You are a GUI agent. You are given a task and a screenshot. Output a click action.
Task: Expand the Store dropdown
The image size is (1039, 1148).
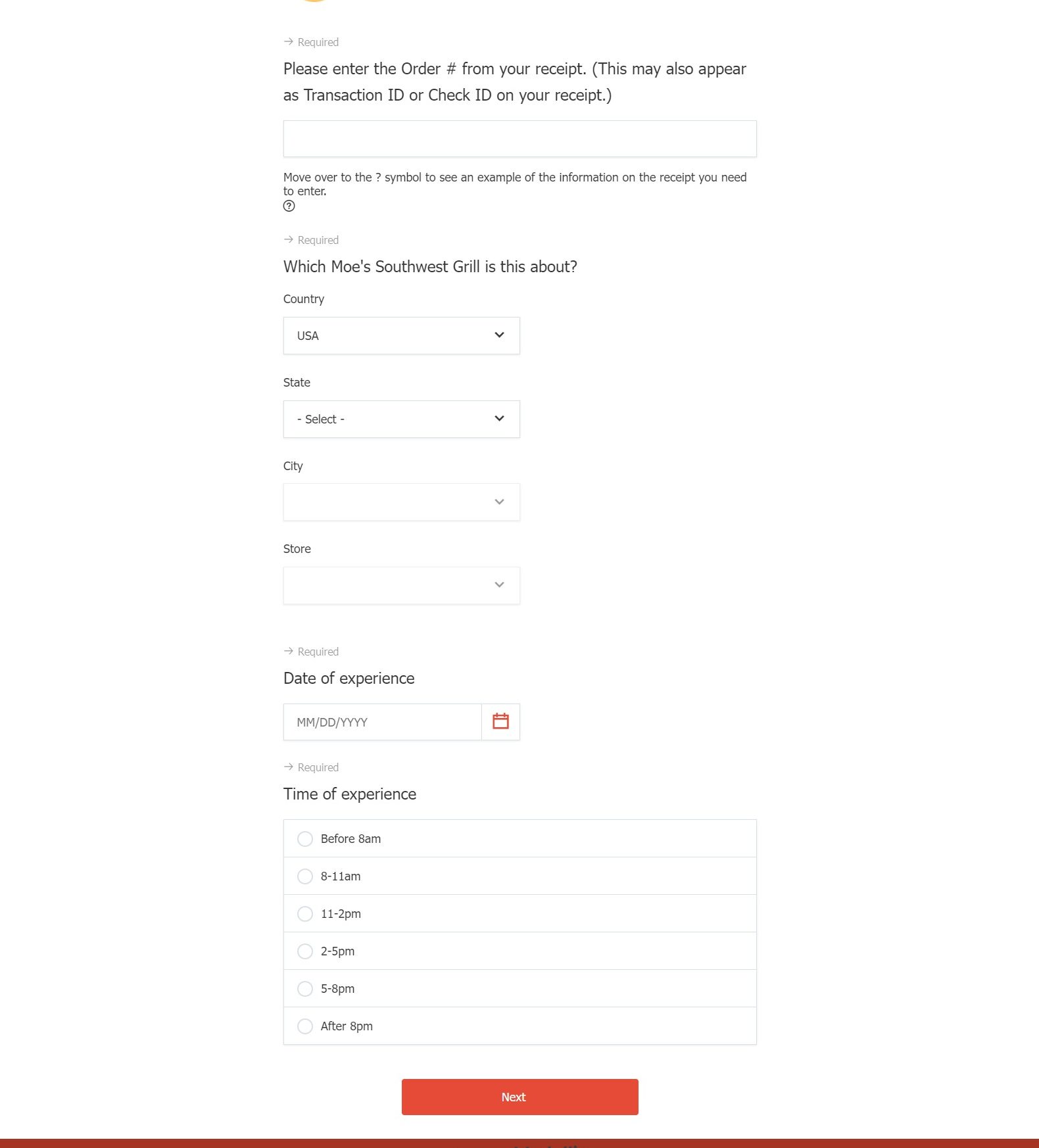click(401, 585)
